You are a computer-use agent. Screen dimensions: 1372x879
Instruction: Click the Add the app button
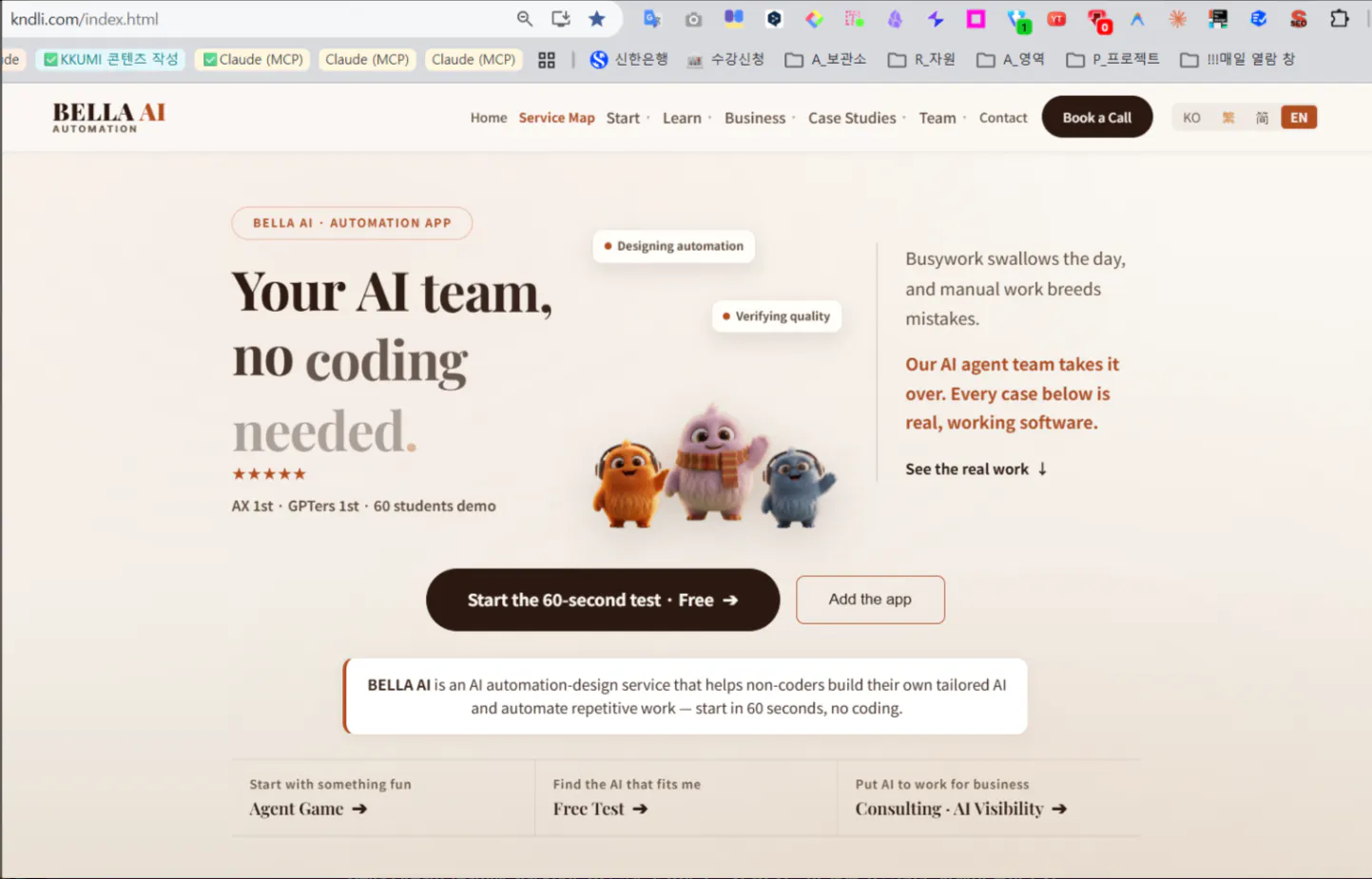coord(870,600)
